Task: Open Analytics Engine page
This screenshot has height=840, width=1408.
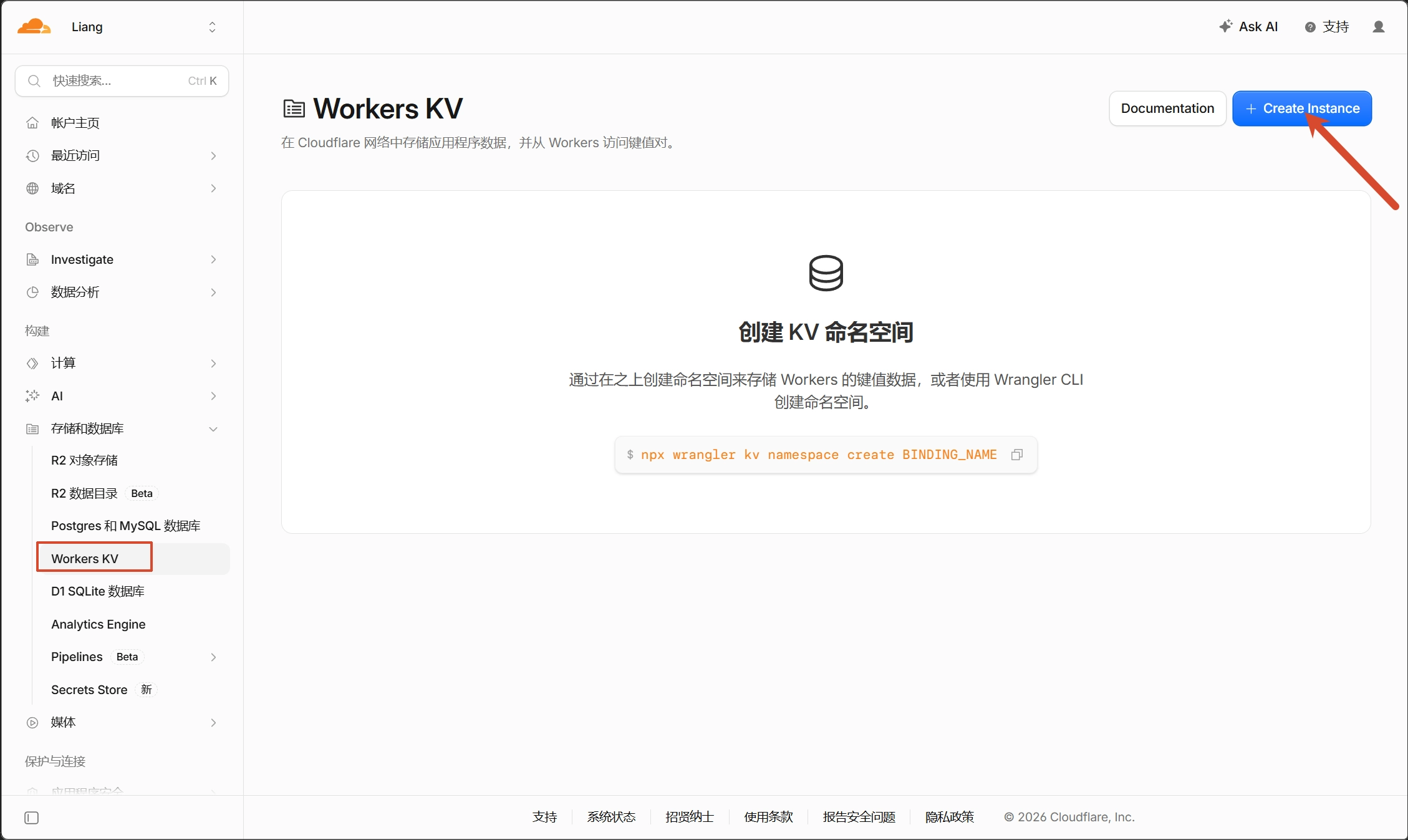Action: (99, 624)
